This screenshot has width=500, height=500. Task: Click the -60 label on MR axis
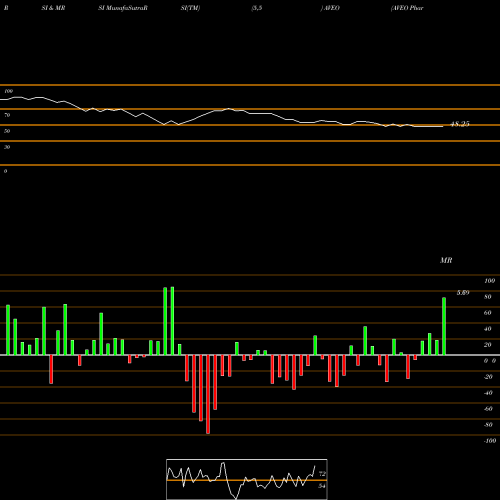(x=488, y=409)
